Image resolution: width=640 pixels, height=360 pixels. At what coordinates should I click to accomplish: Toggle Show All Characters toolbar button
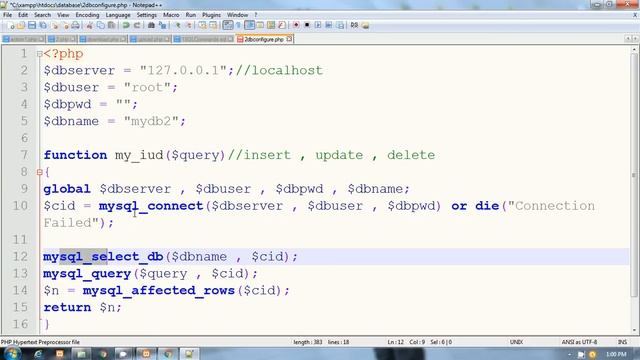coord(238,25)
